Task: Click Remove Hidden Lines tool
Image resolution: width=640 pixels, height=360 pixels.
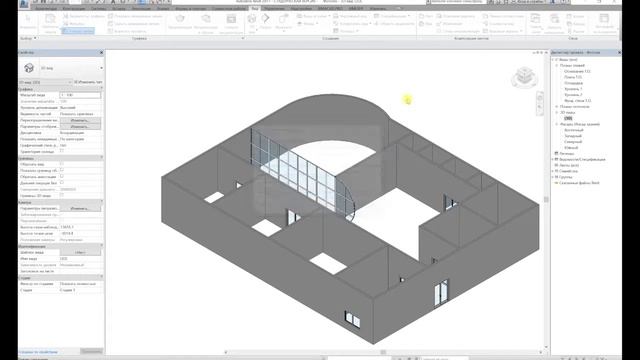Action: tap(133, 24)
